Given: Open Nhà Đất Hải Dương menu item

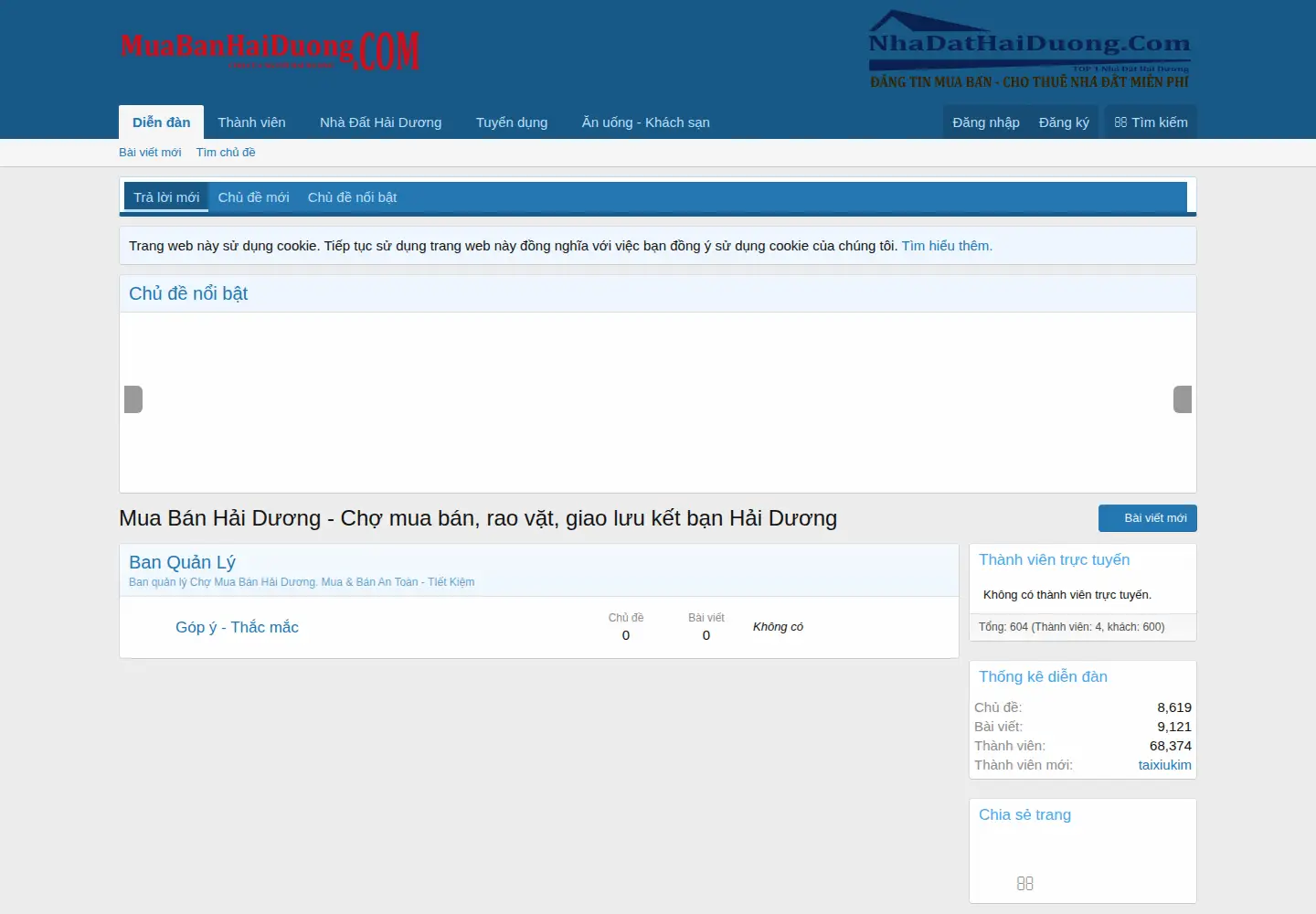Looking at the screenshot, I should 380,122.
